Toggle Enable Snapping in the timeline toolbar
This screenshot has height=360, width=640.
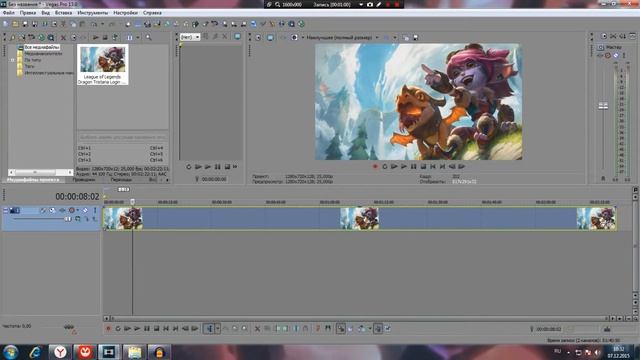tap(341, 329)
